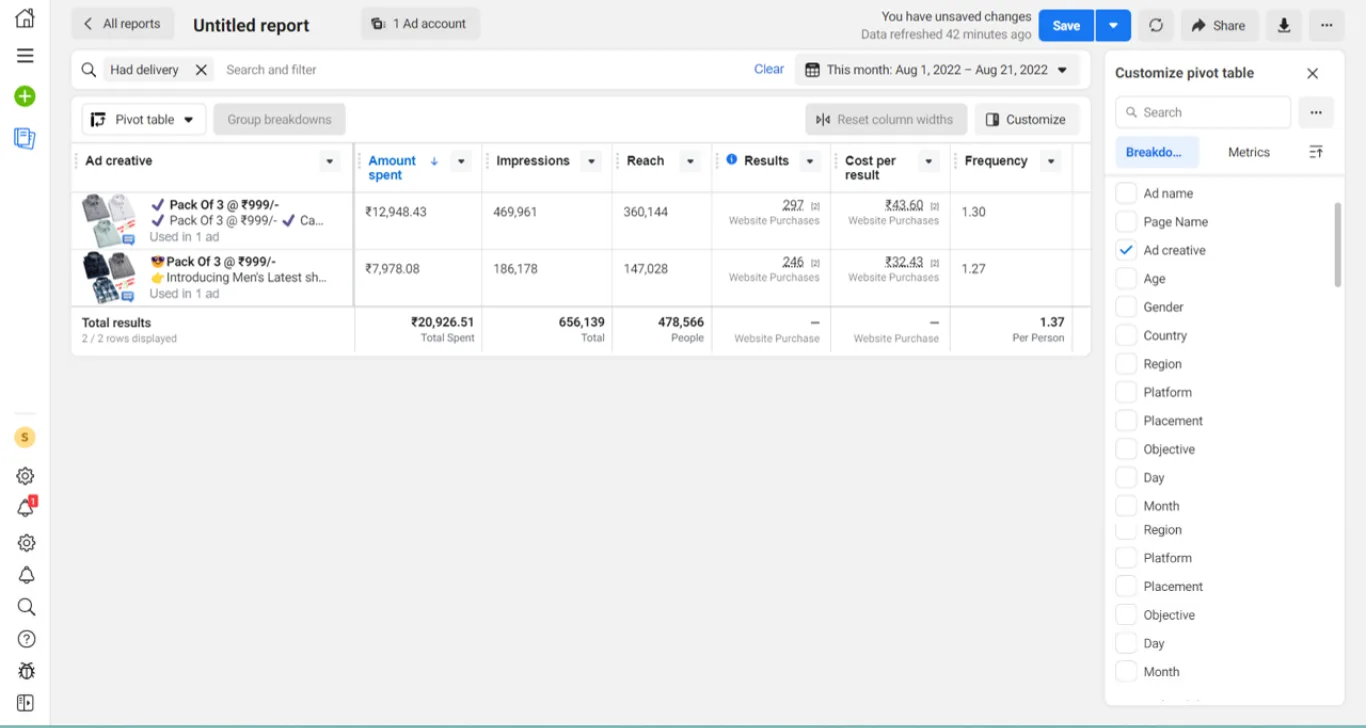This screenshot has height=728, width=1366.
Task: Enable the Gender breakdown checkbox
Action: click(x=1126, y=307)
